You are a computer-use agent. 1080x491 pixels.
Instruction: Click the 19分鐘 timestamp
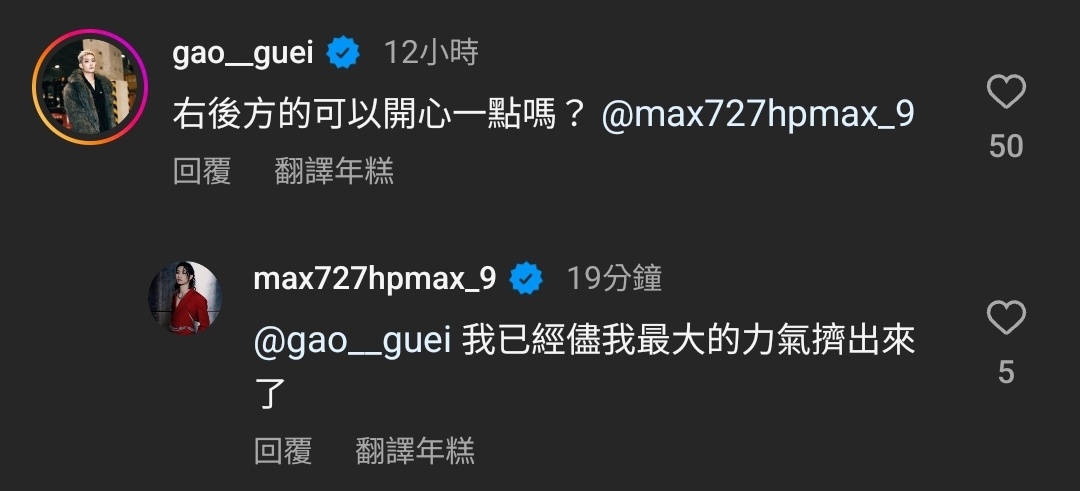coord(614,279)
